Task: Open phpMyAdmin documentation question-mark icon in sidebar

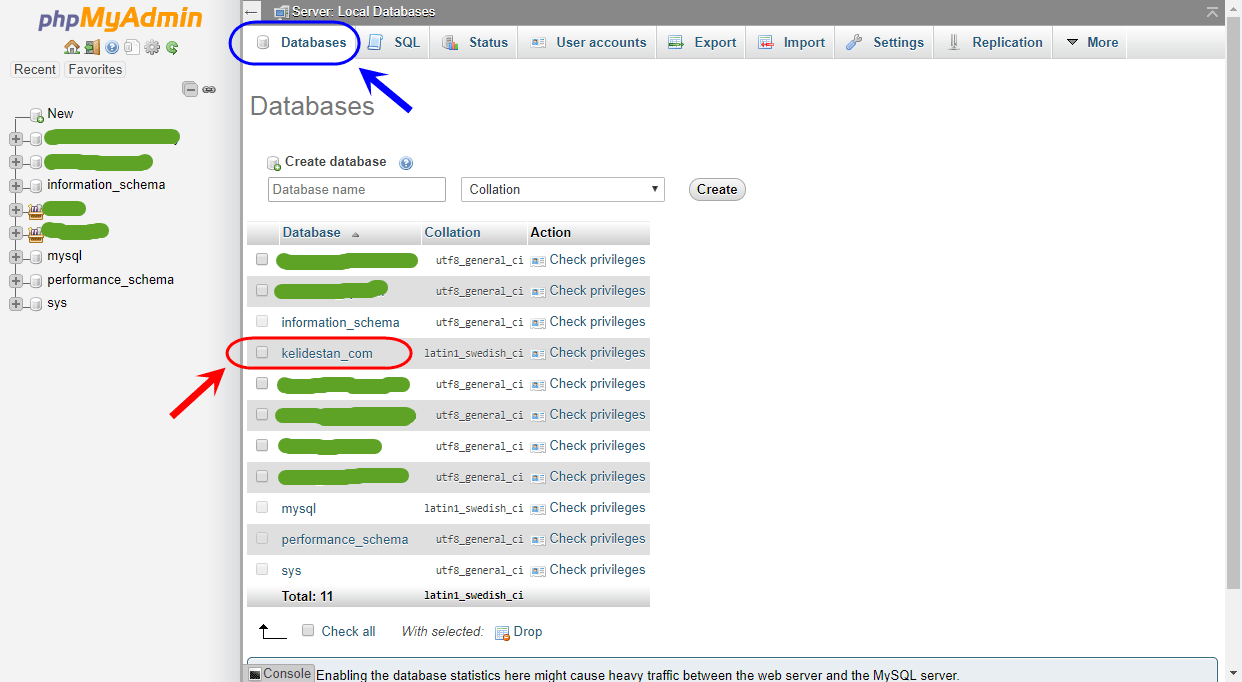Action: (112, 47)
